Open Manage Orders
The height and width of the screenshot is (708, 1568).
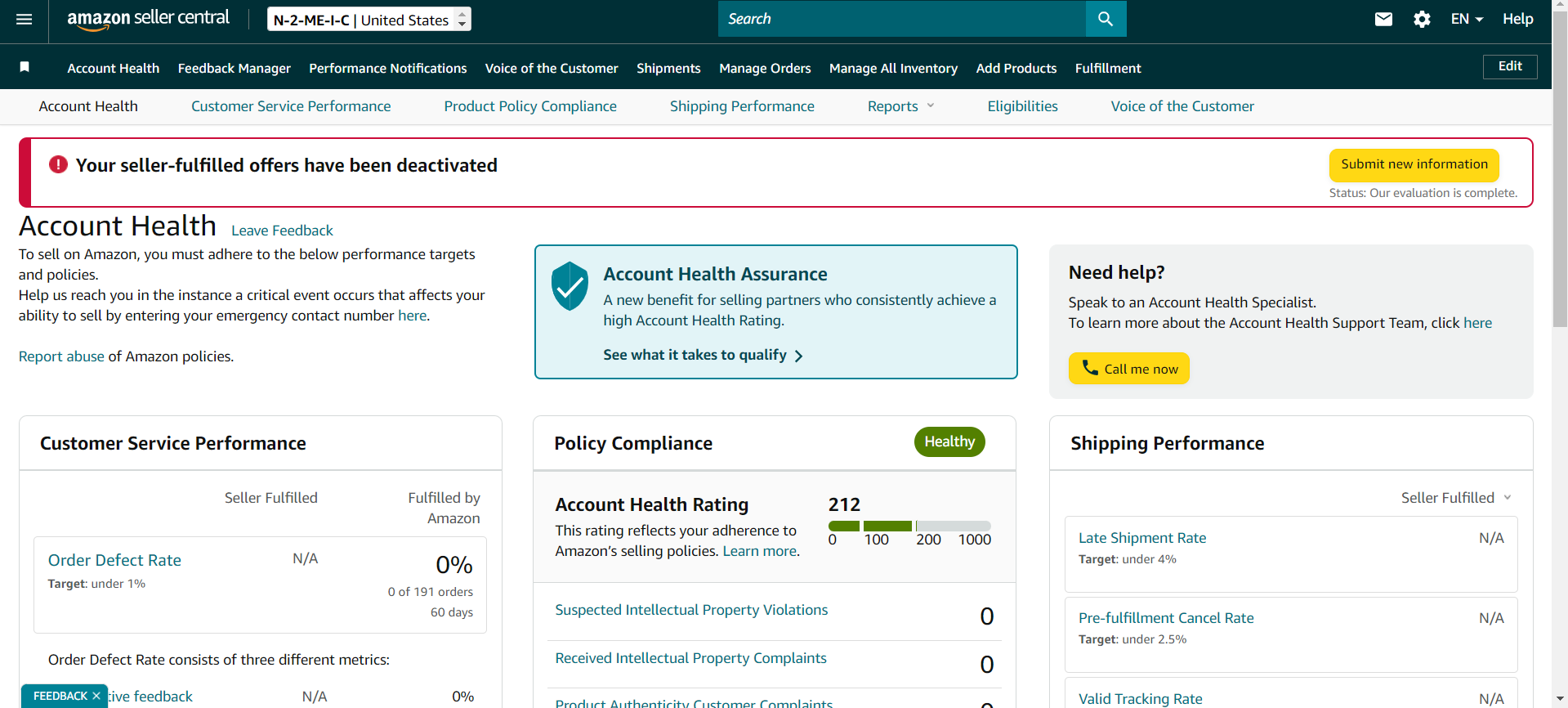765,68
